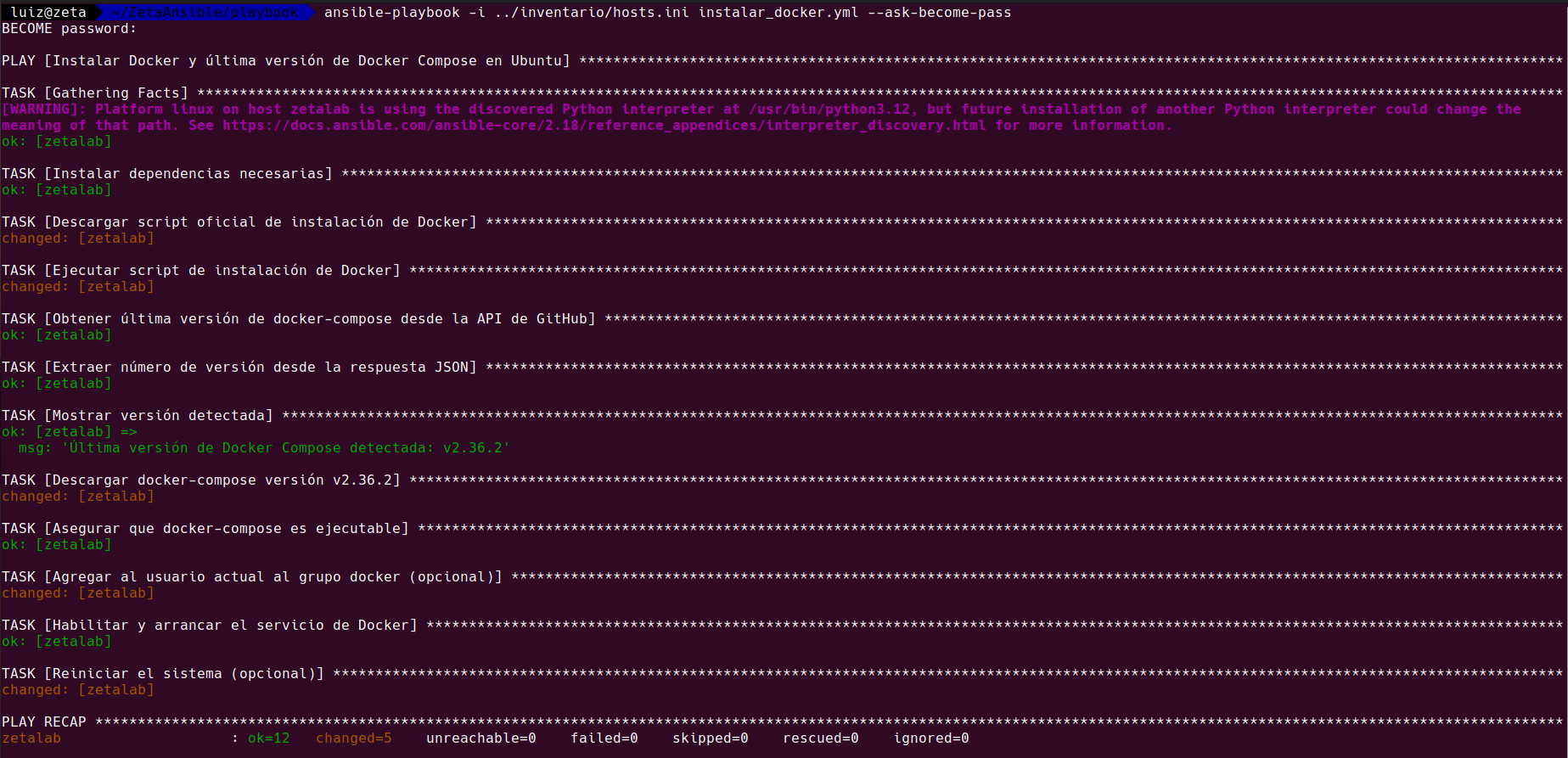
Task: Click the luiz@zeta prompt username segment
Action: click(x=48, y=13)
